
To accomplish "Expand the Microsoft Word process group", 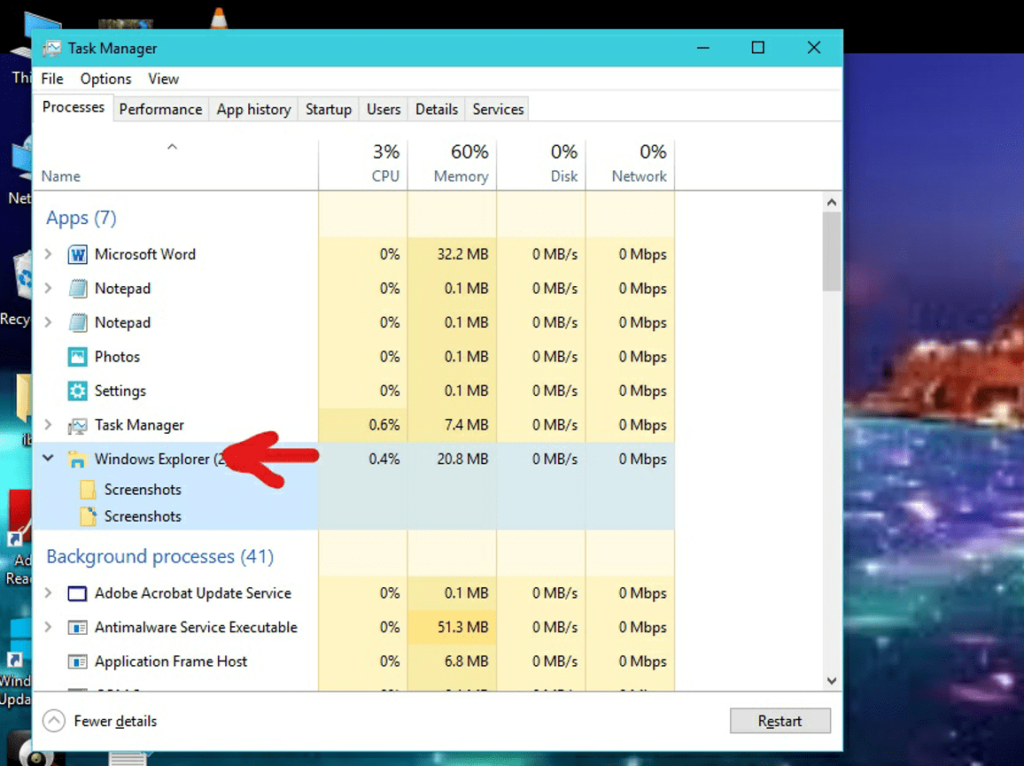I will pos(48,254).
